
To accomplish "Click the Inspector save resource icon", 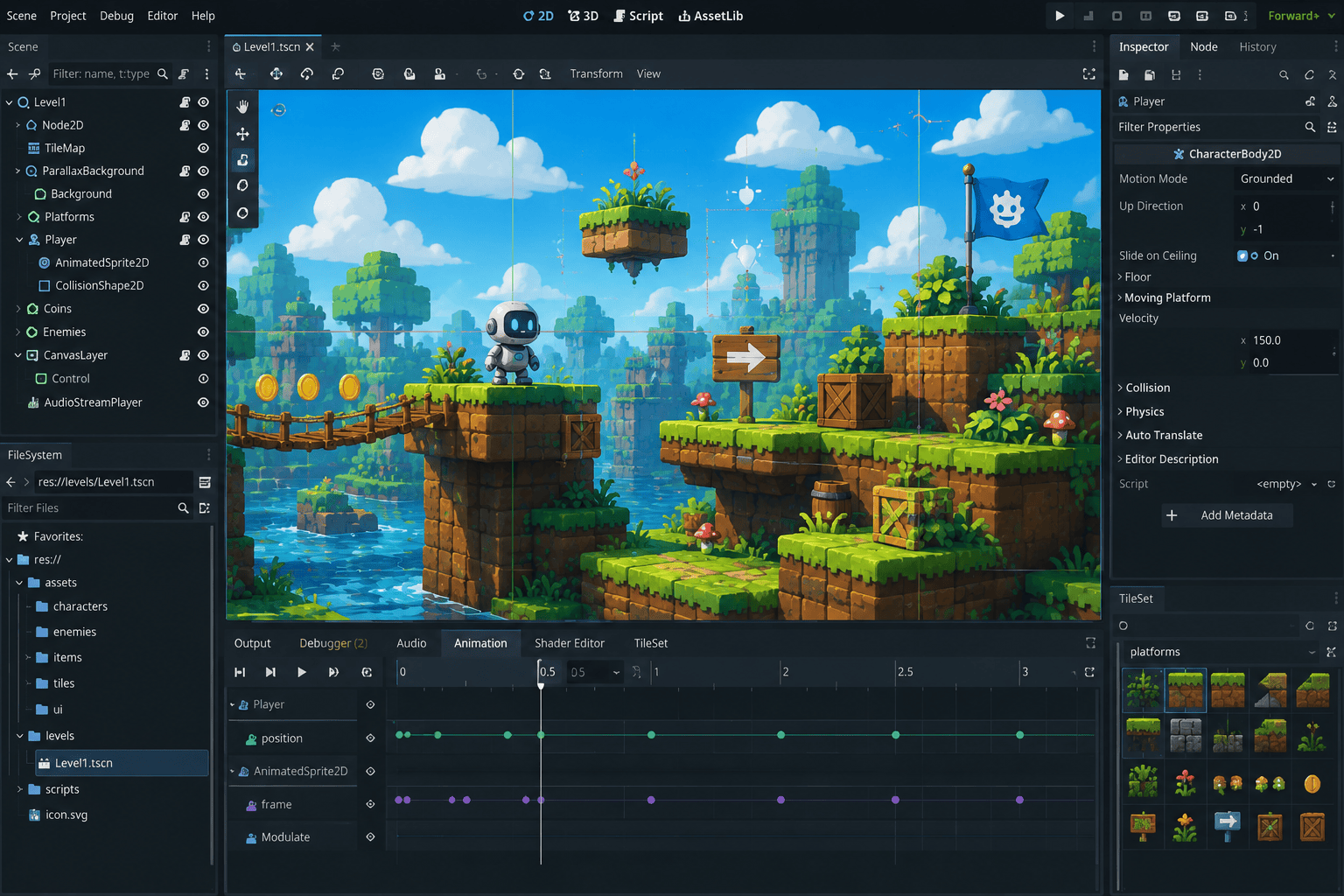I will 1175,75.
